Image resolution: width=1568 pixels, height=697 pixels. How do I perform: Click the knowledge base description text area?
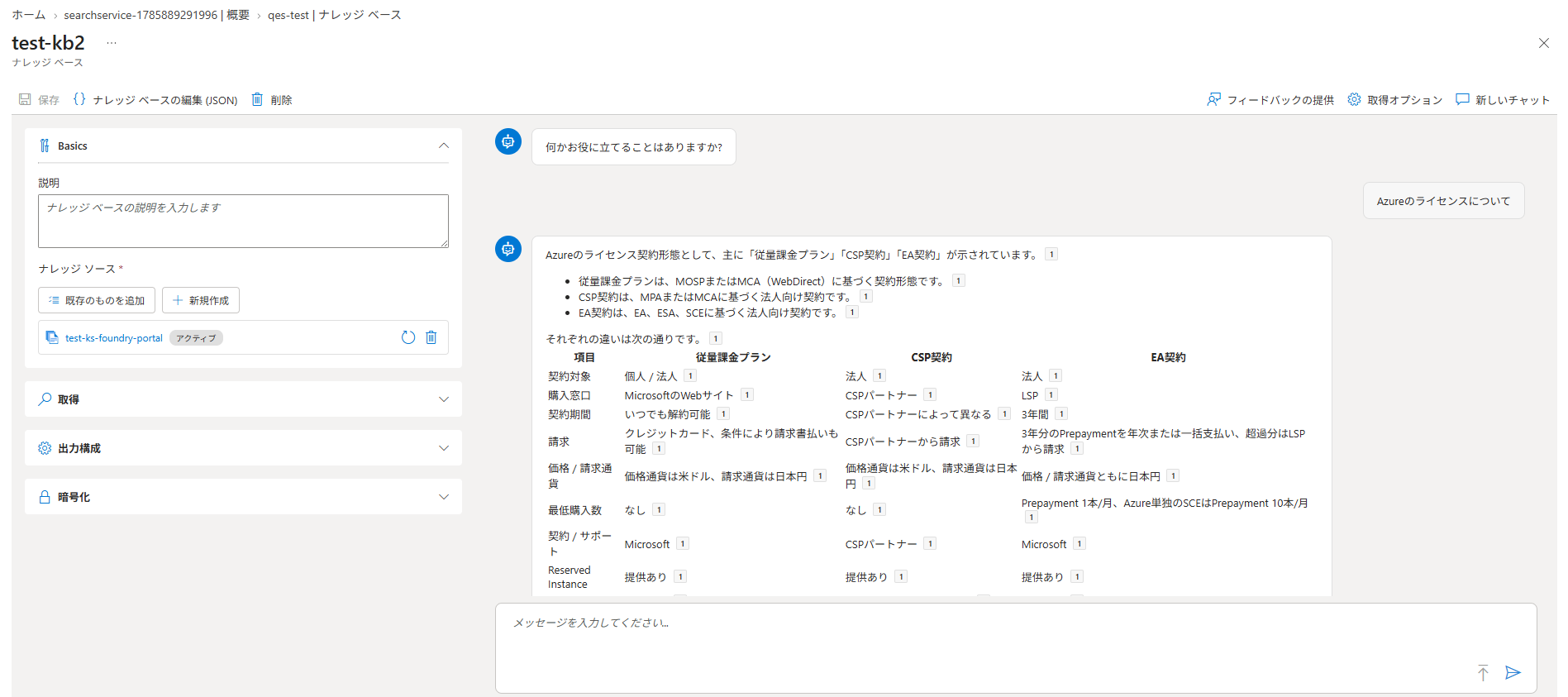click(x=243, y=221)
